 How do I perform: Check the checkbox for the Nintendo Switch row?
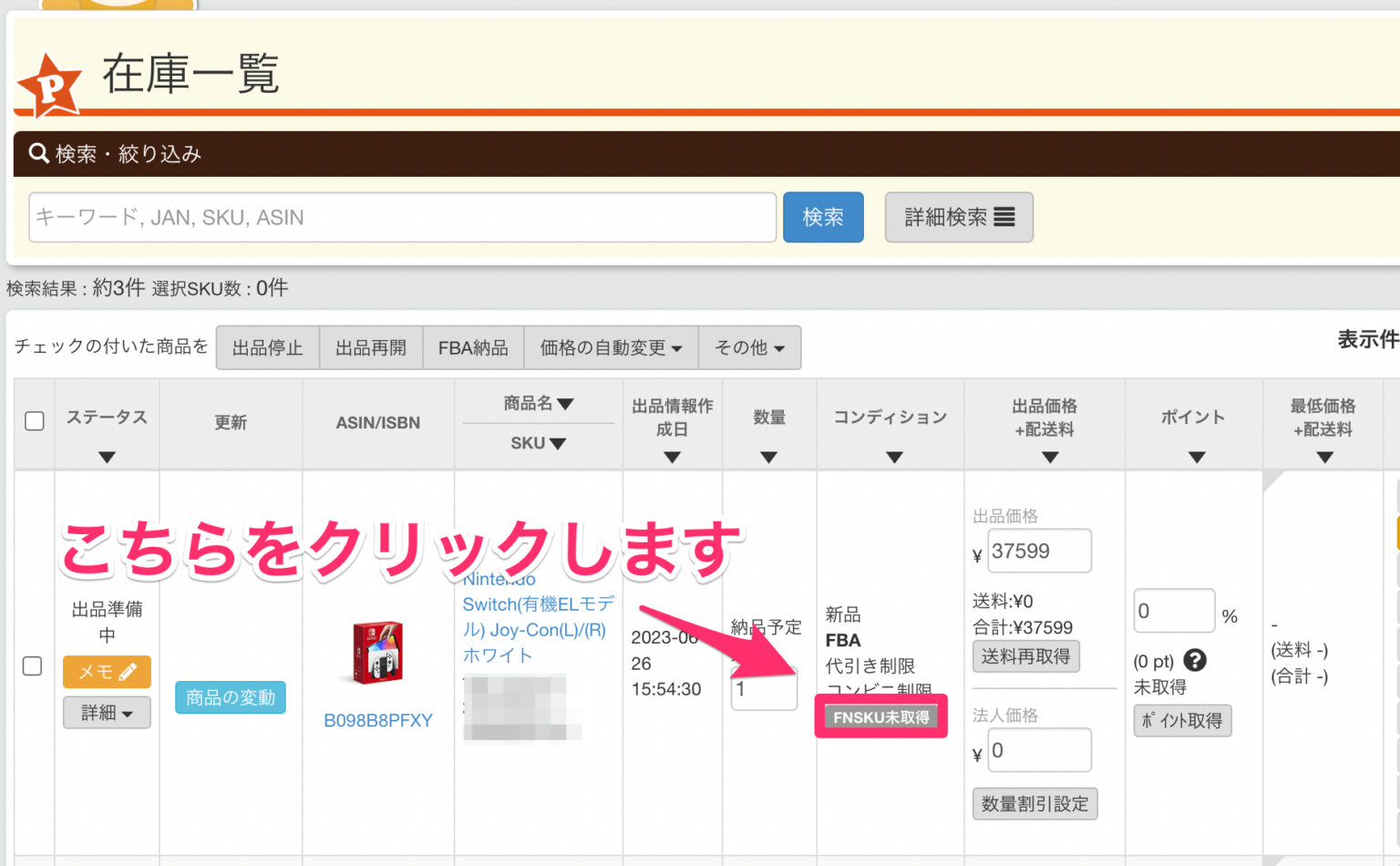[32, 666]
